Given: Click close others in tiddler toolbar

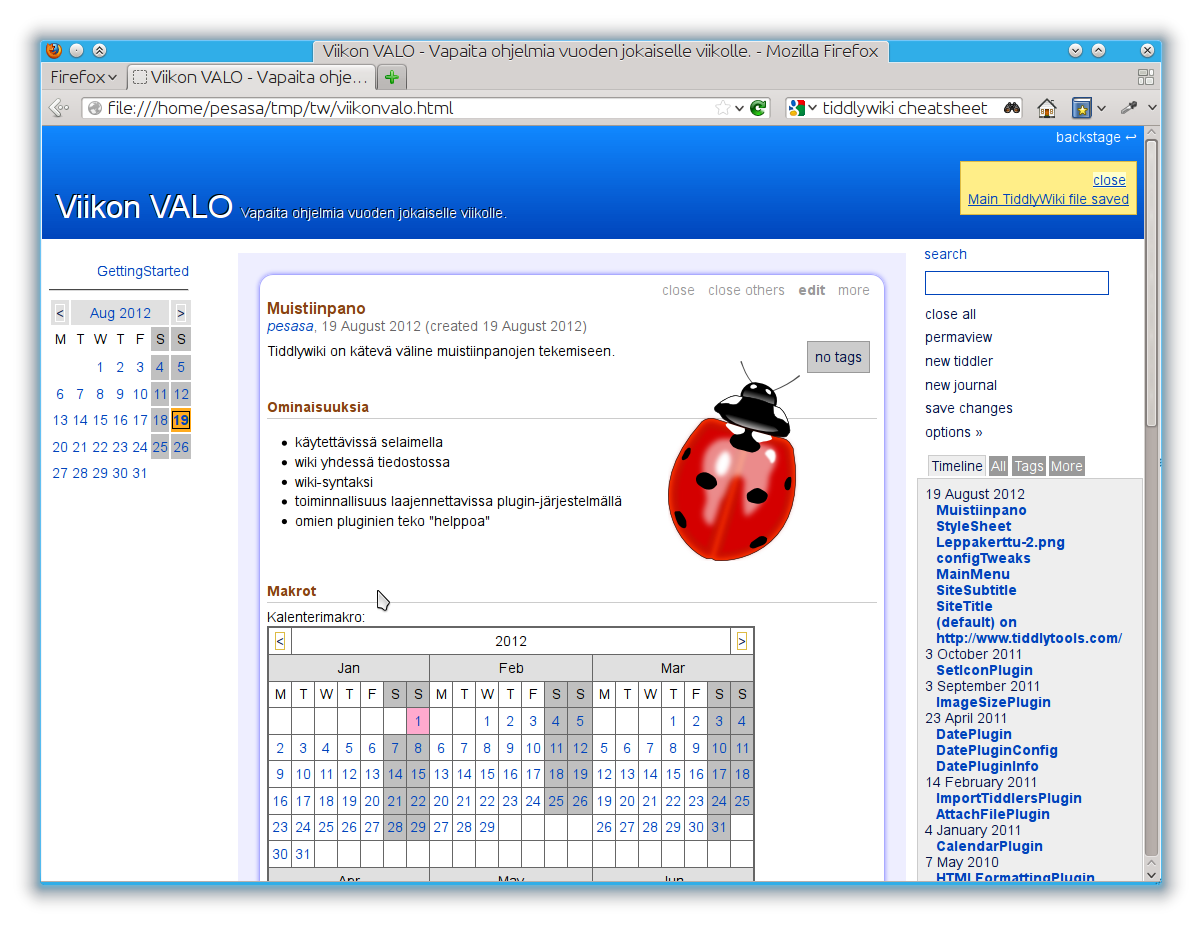Looking at the screenshot, I should [x=746, y=290].
